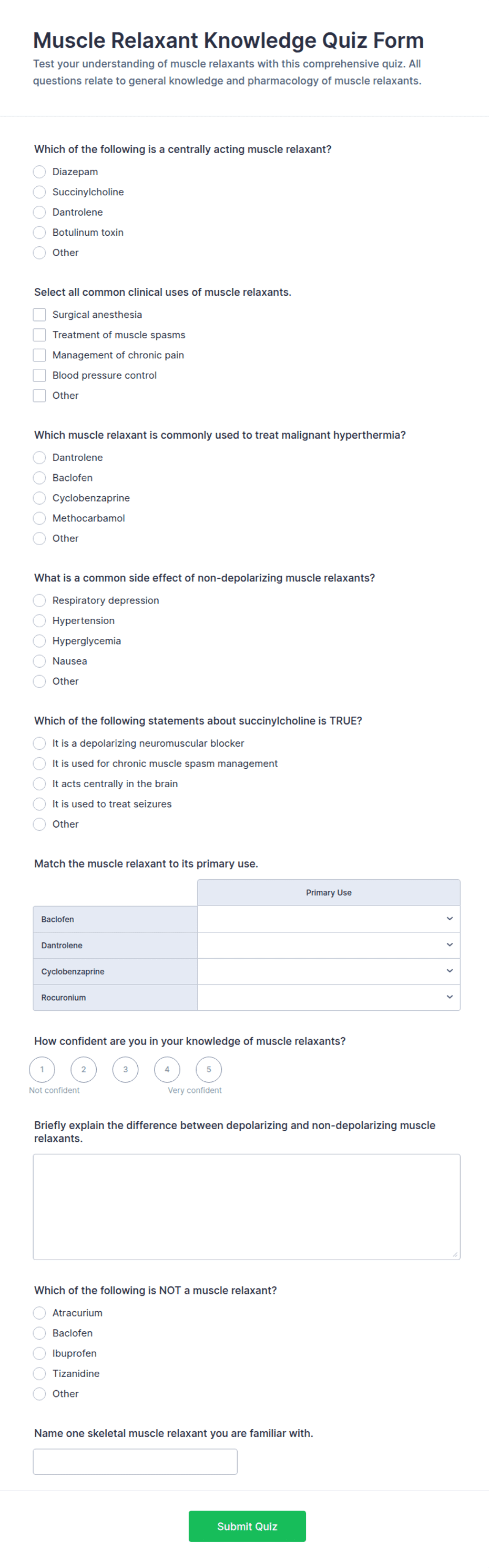Select Hyperglycemia radio option
Screen dimensions: 489x1568
tap(39, 641)
